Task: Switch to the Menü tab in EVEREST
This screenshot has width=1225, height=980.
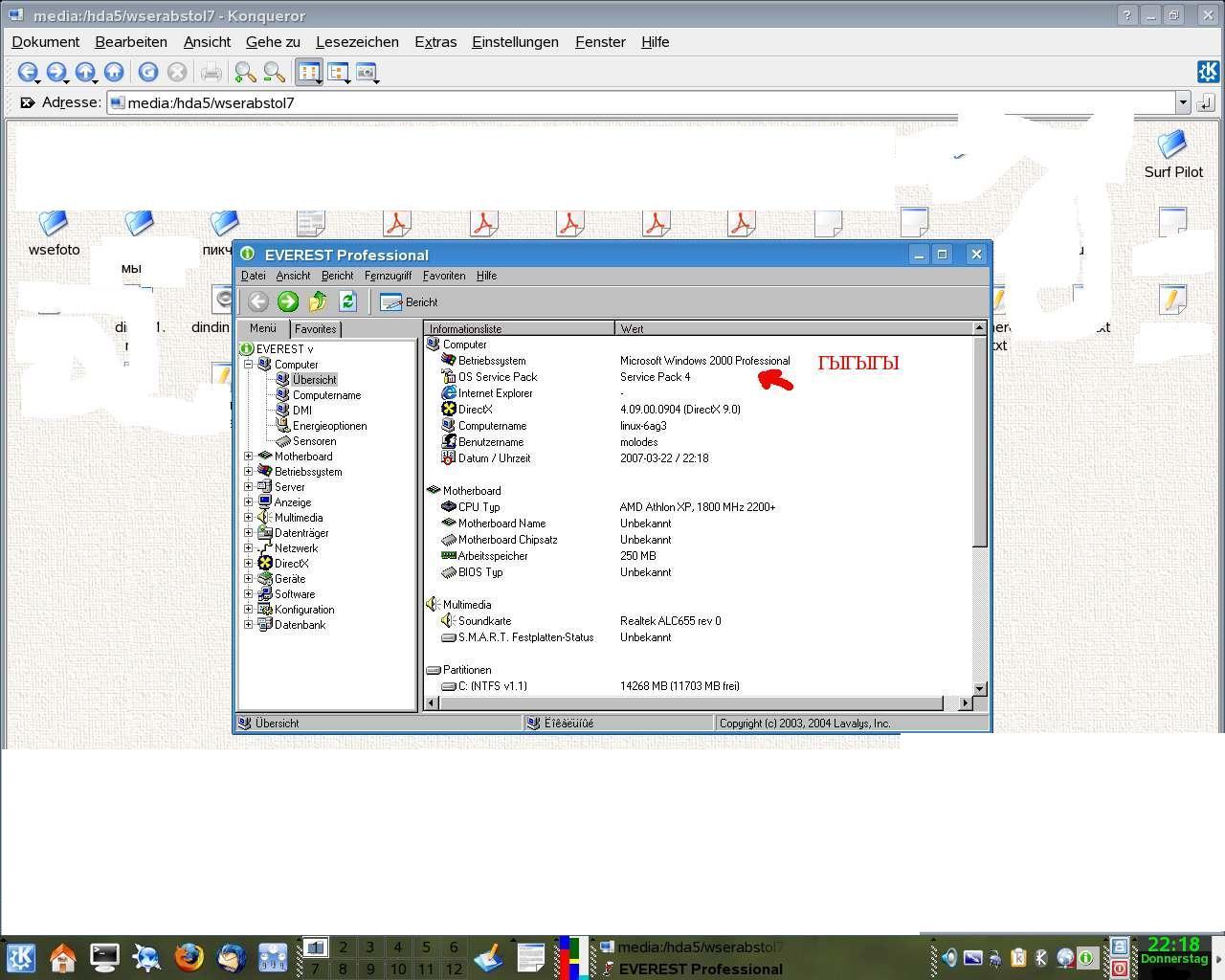Action: click(262, 328)
